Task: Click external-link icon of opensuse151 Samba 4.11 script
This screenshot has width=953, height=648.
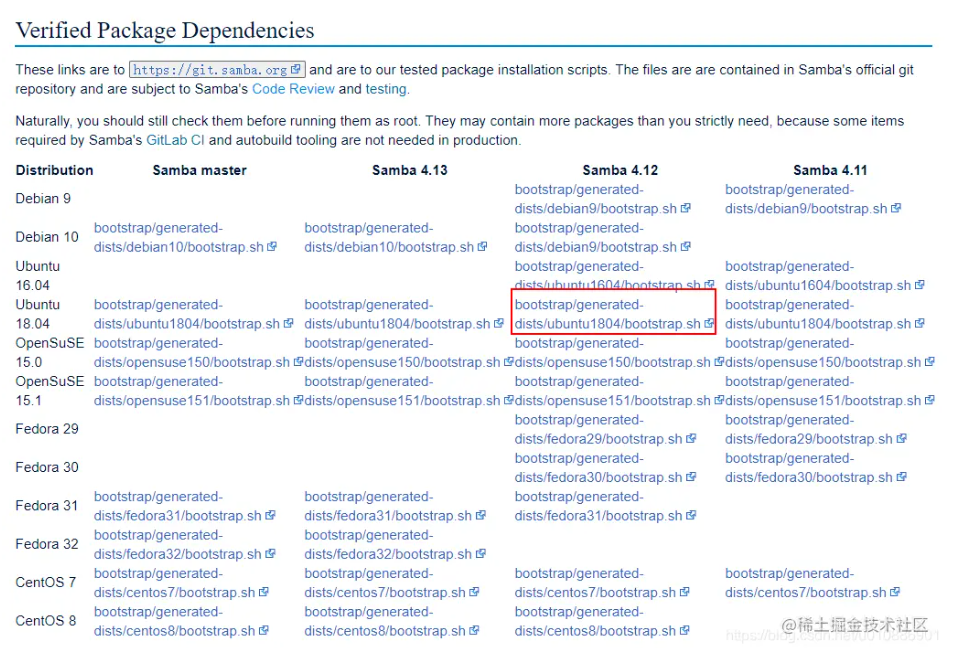Action: [x=929, y=399]
